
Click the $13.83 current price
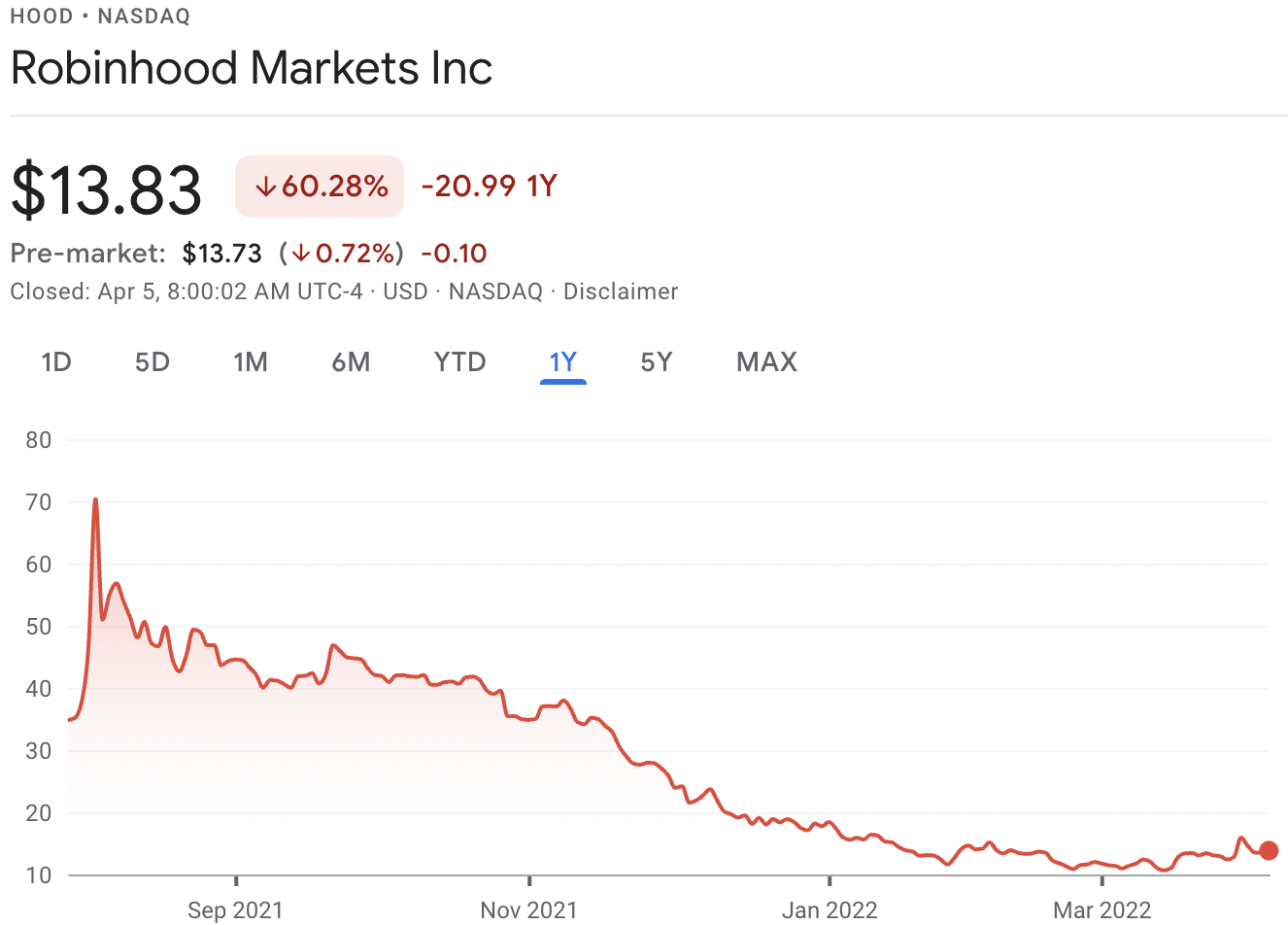(105, 186)
